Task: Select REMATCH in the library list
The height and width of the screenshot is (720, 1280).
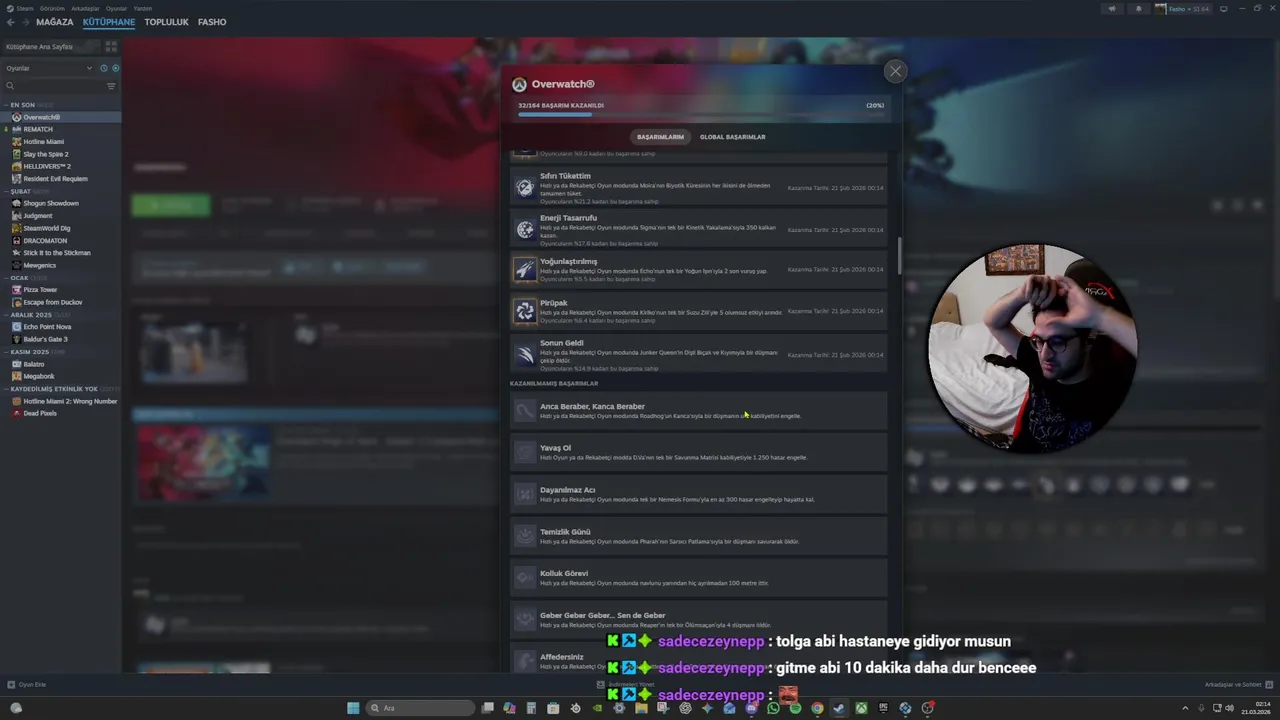Action: coord(61,129)
